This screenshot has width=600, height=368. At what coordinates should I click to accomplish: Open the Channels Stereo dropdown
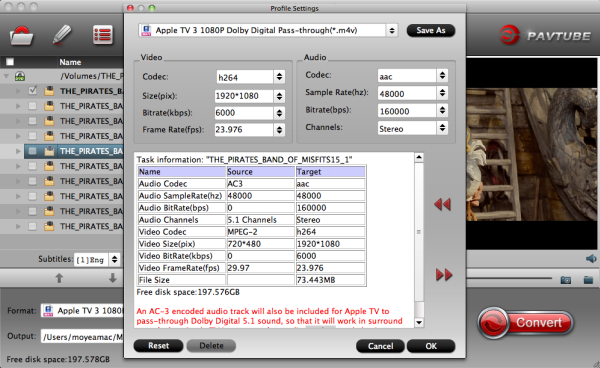click(442, 128)
